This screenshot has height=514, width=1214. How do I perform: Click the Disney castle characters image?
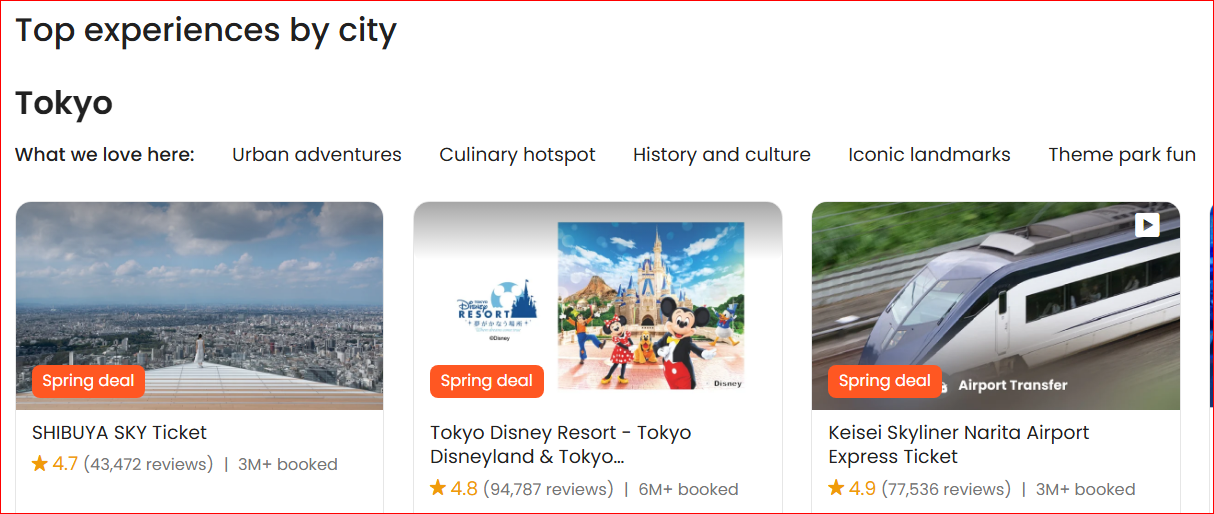tap(650, 305)
